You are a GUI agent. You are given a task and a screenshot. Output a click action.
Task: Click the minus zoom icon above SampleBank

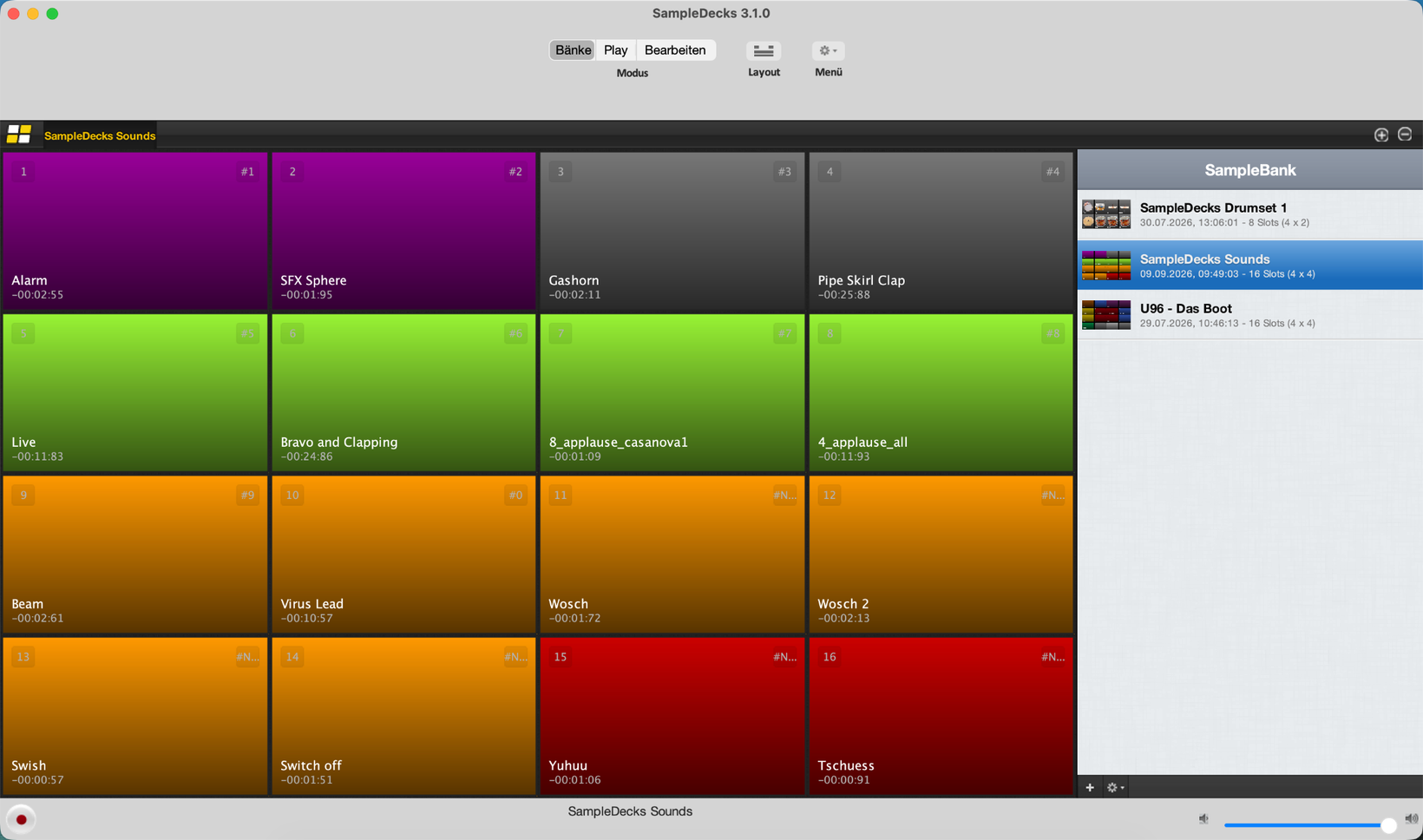pyautogui.click(x=1405, y=135)
